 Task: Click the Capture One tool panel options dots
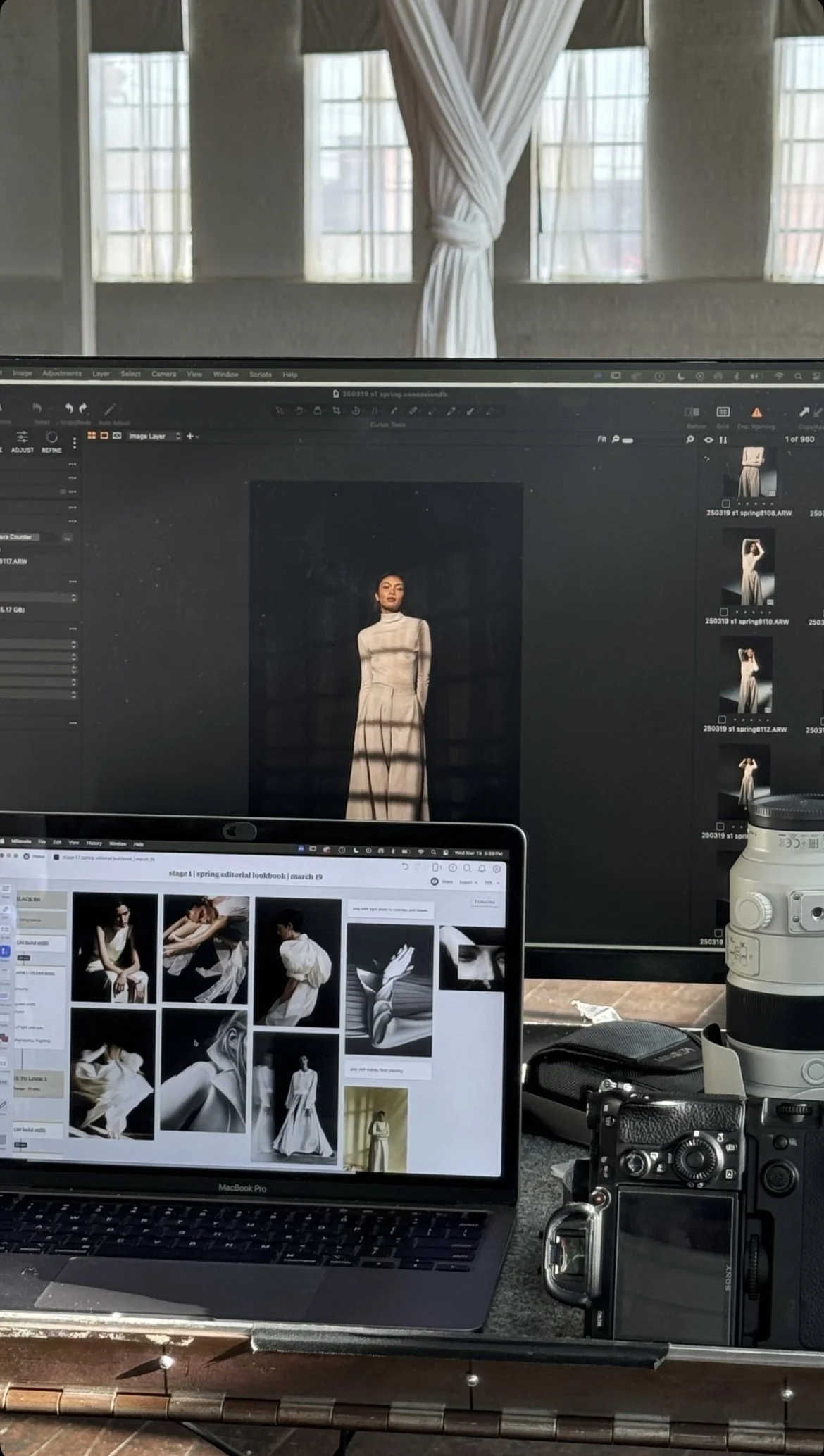(75, 443)
